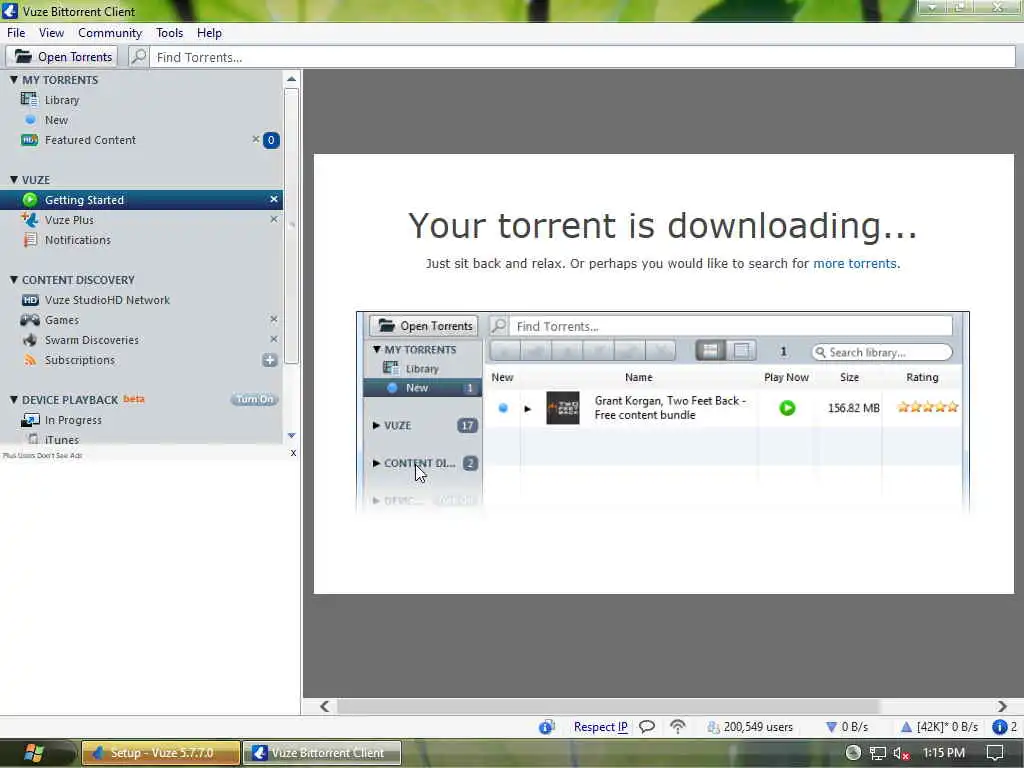Click the Windows Start button

[34, 752]
